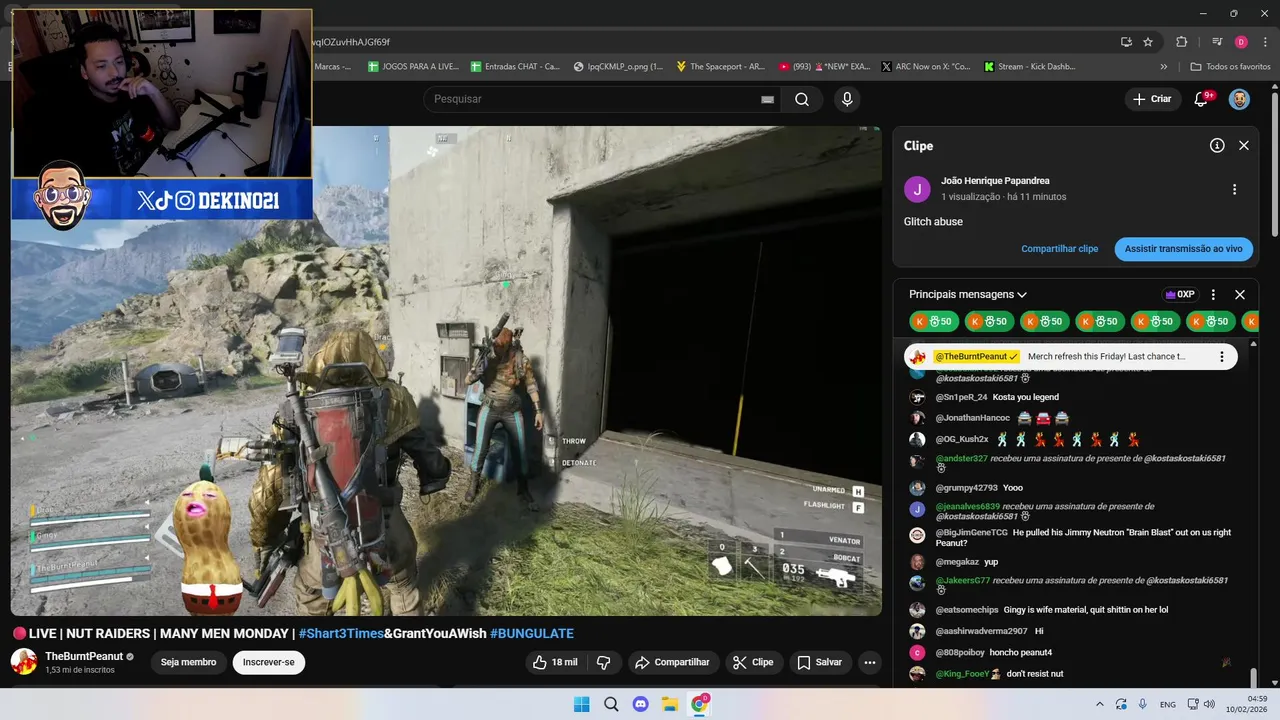Like the video with 18 mil
Image resolution: width=1280 pixels, height=720 pixels.
(x=555, y=662)
